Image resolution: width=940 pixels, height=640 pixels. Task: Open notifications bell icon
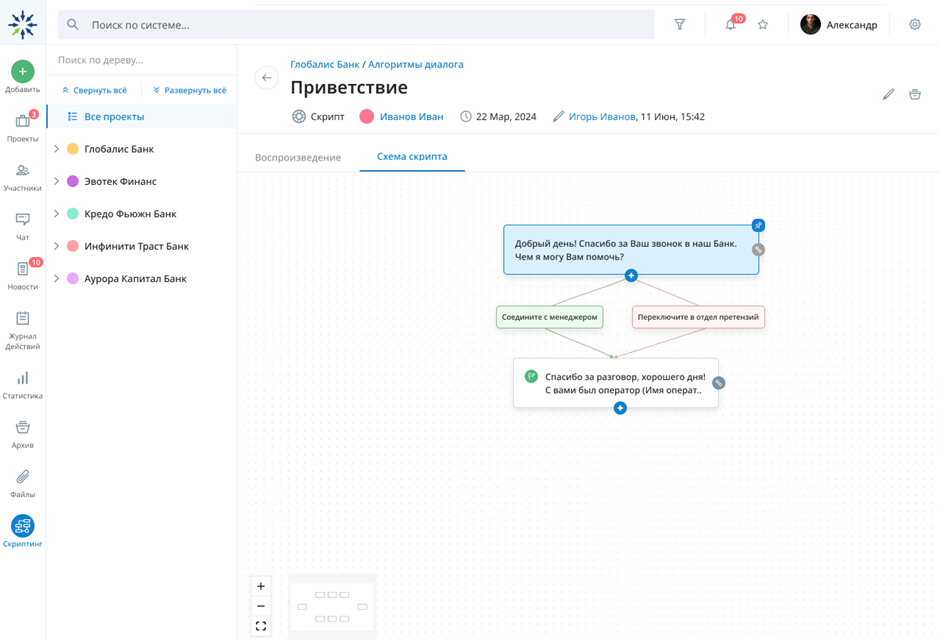point(730,25)
